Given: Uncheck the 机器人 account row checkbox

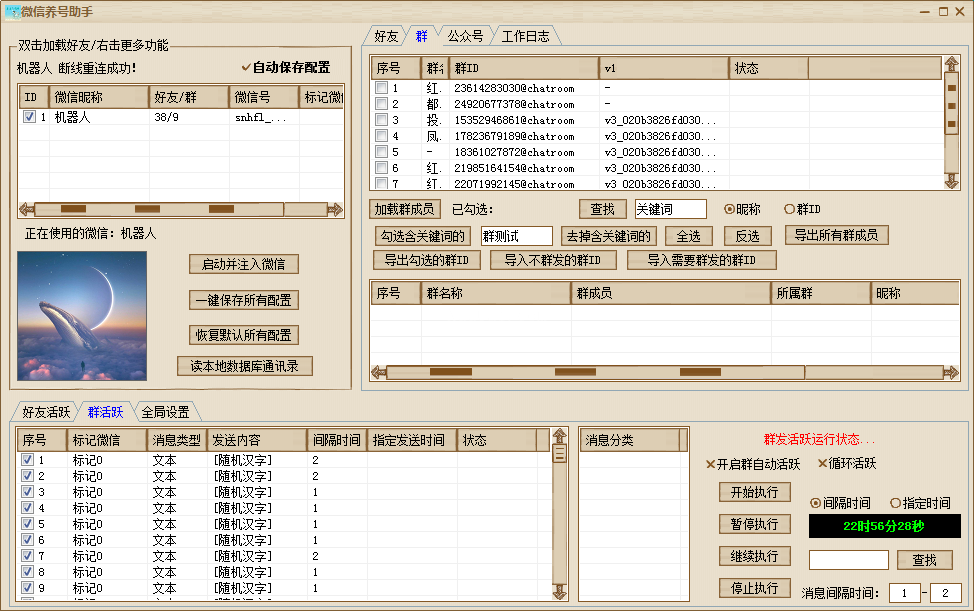Looking at the screenshot, I should [29, 117].
